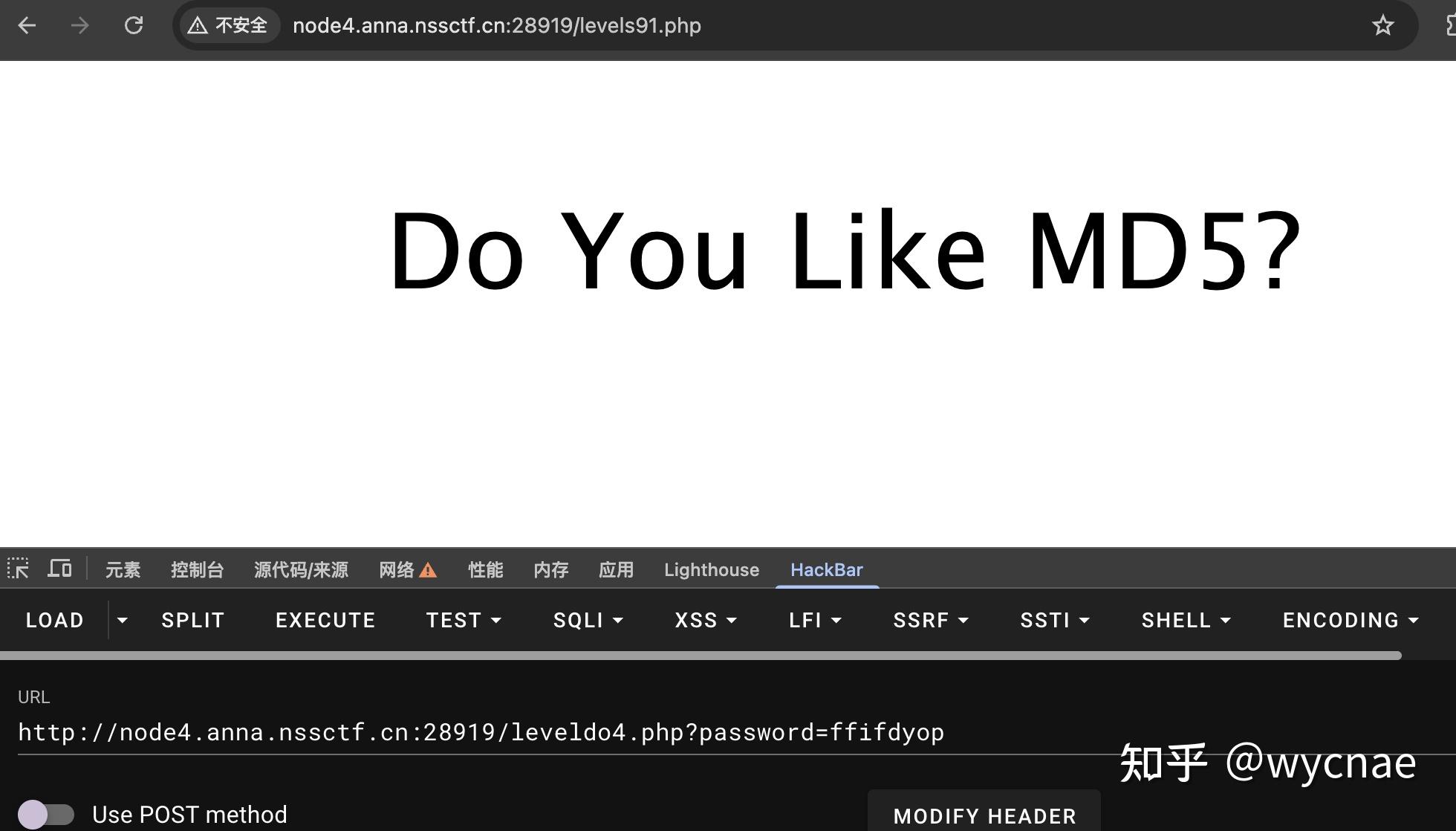The image size is (1456, 831).
Task: Switch to the HackBar tab
Action: click(x=827, y=569)
